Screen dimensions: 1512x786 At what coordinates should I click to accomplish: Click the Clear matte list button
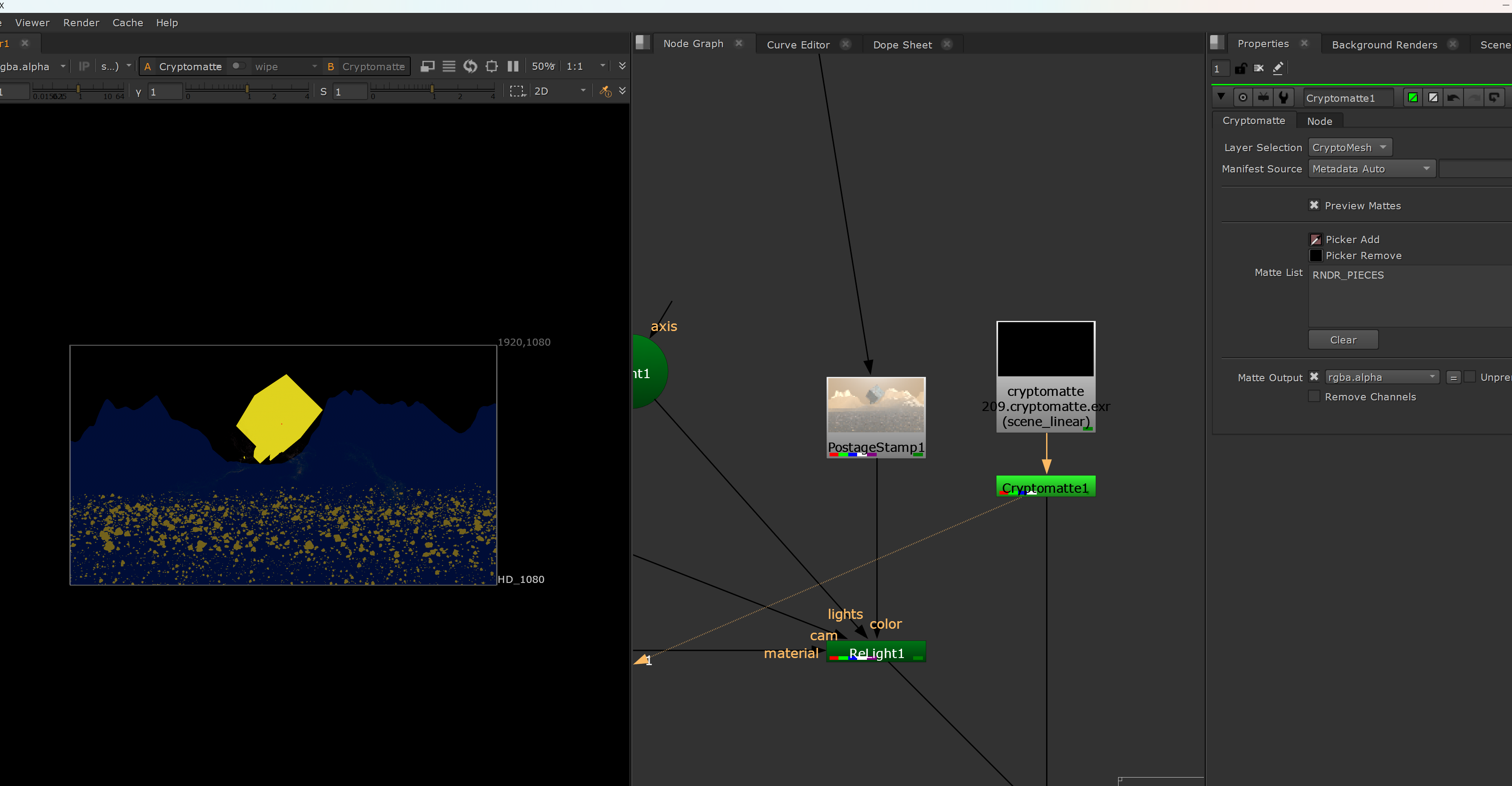tap(1342, 339)
